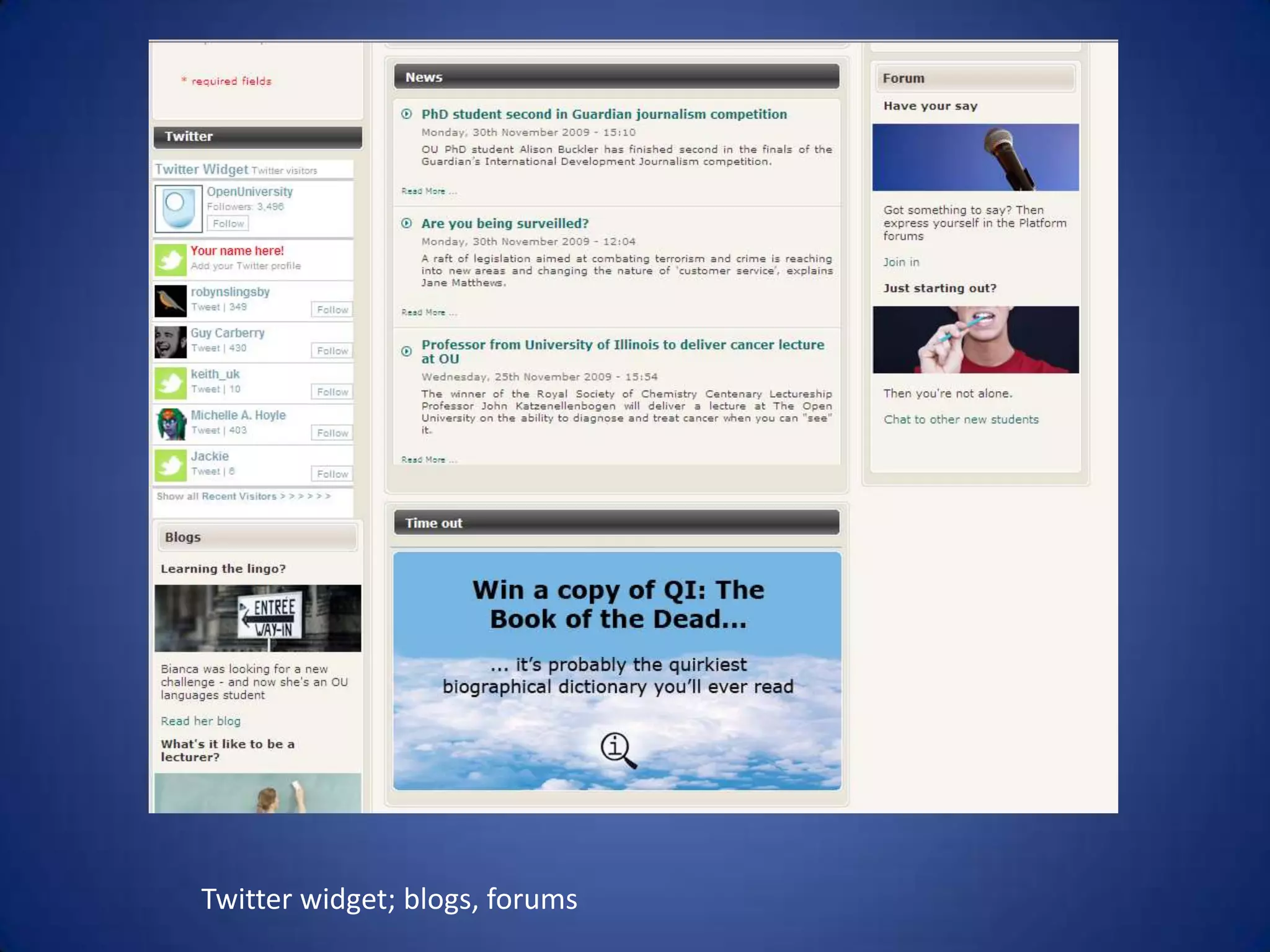Click Jackie's green Twitter bird avatar
This screenshot has height=952, width=1270.
coord(171,465)
